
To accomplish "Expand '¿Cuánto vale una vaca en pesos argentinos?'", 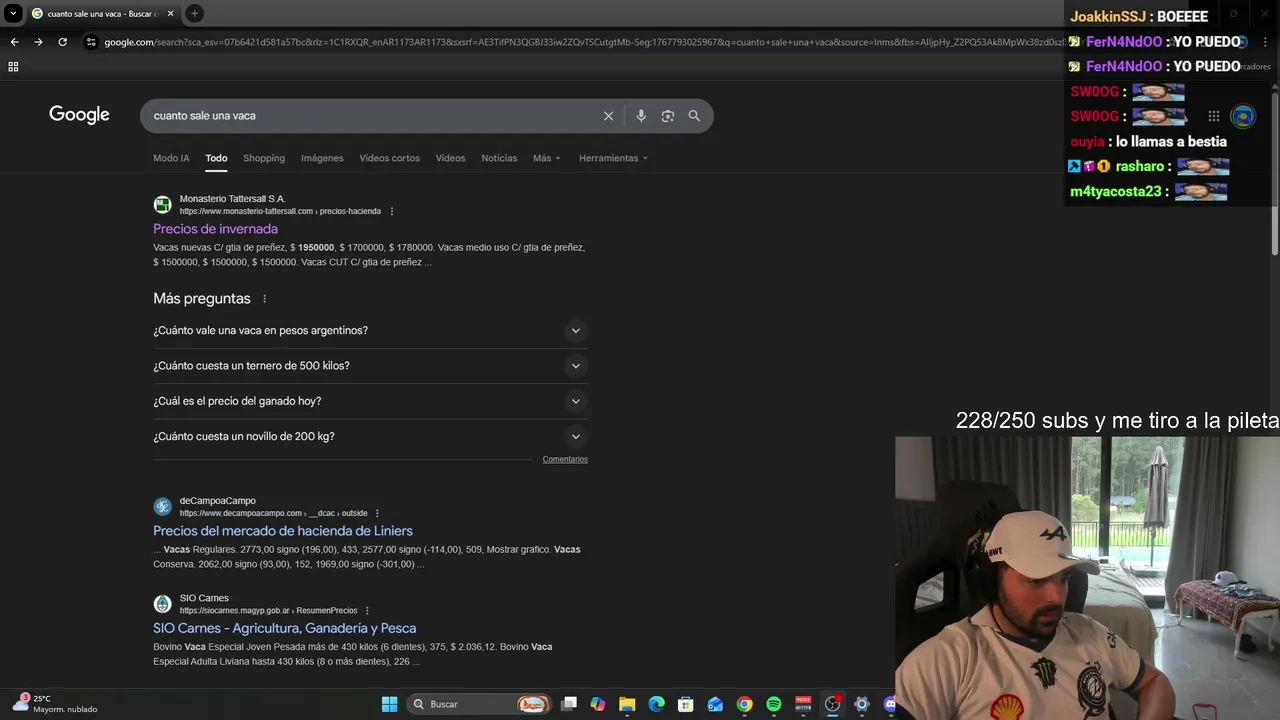I will click(x=370, y=330).
